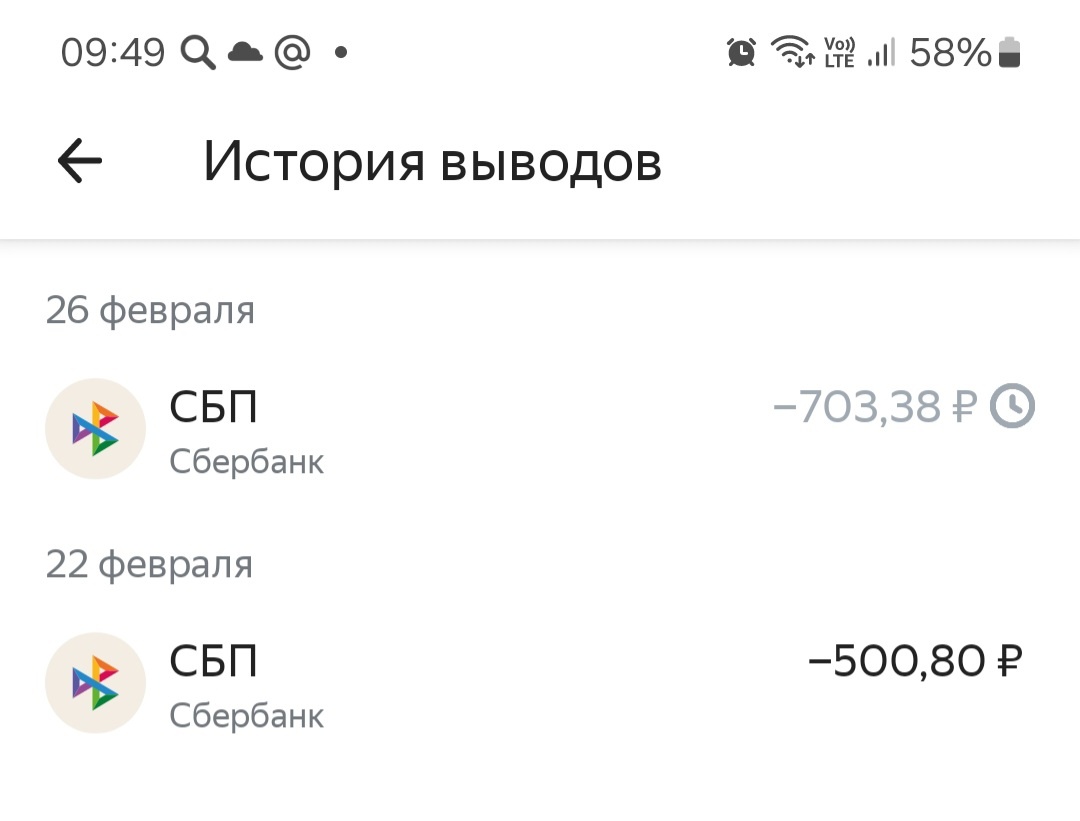The width and height of the screenshot is (1080, 821).
Task: Tap the SBP logo on the 22 февраля withdrawal
Action: [x=95, y=682]
